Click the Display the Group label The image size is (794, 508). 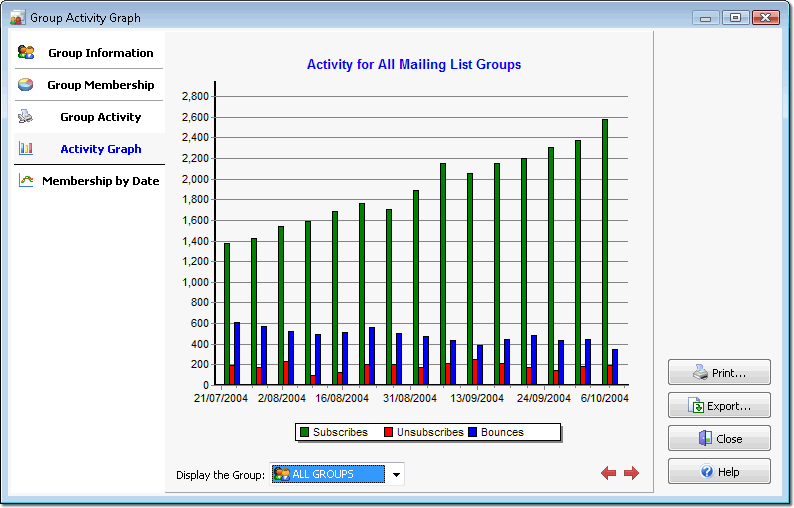pos(220,475)
